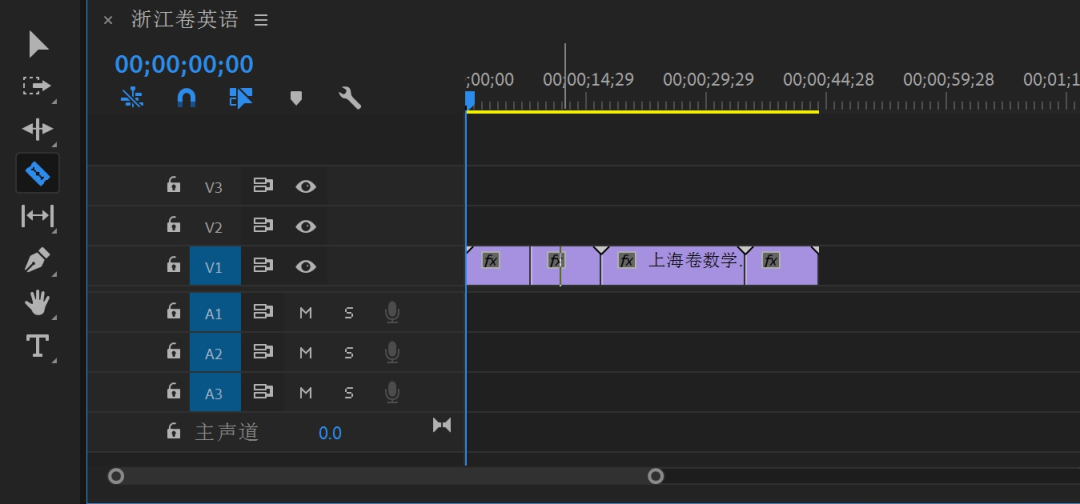Image resolution: width=1080 pixels, height=504 pixels.
Task: Choose the Ripple Edit tool
Action: click(x=37, y=129)
